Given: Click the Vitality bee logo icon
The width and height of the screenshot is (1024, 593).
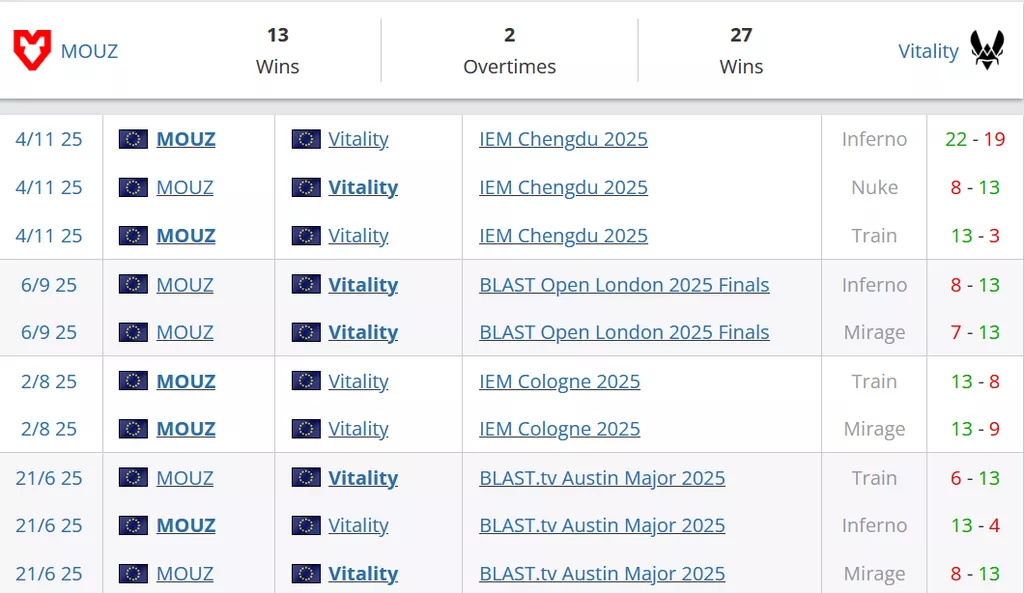Looking at the screenshot, I should point(986,50).
